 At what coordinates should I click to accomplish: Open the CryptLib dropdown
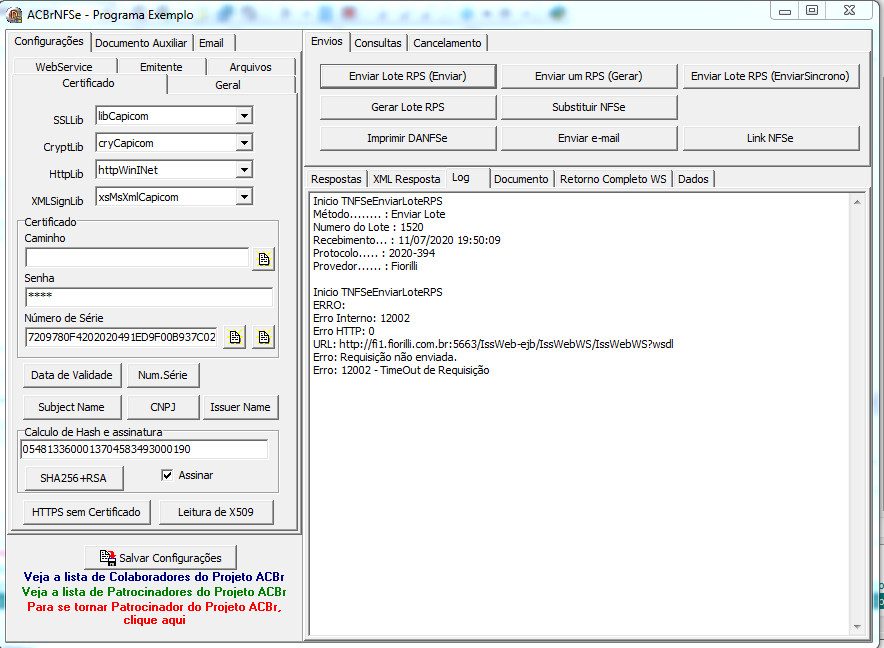click(244, 143)
